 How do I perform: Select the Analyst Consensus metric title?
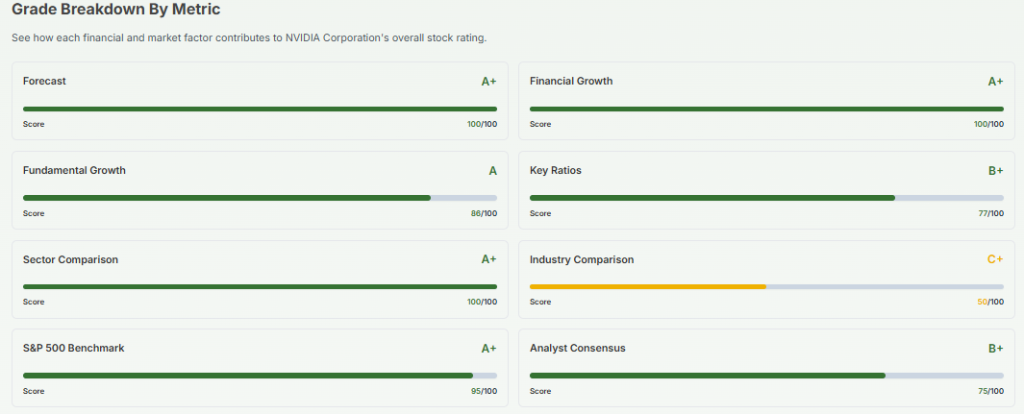coord(578,349)
